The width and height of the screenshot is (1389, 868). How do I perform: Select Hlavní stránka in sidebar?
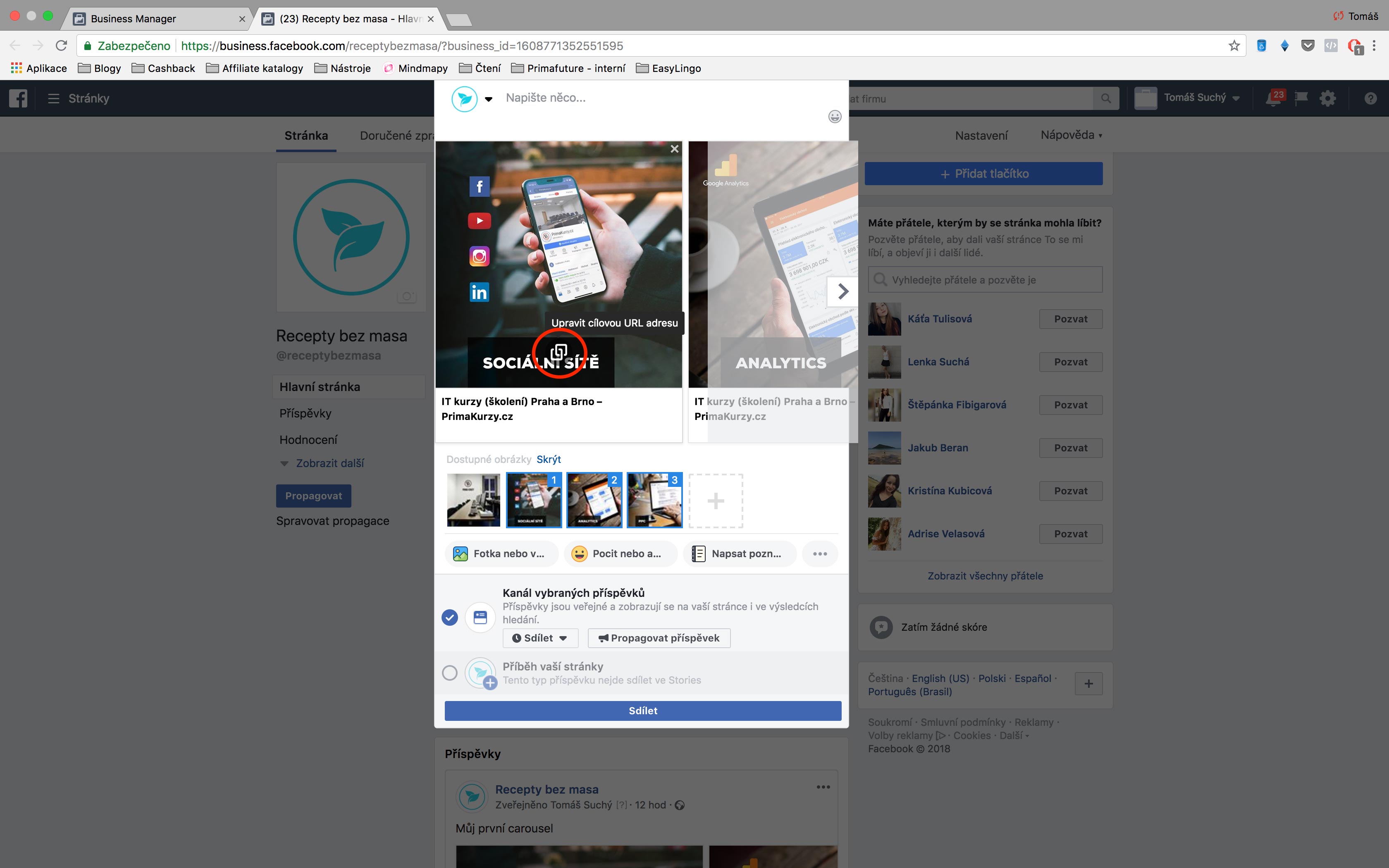(349, 387)
